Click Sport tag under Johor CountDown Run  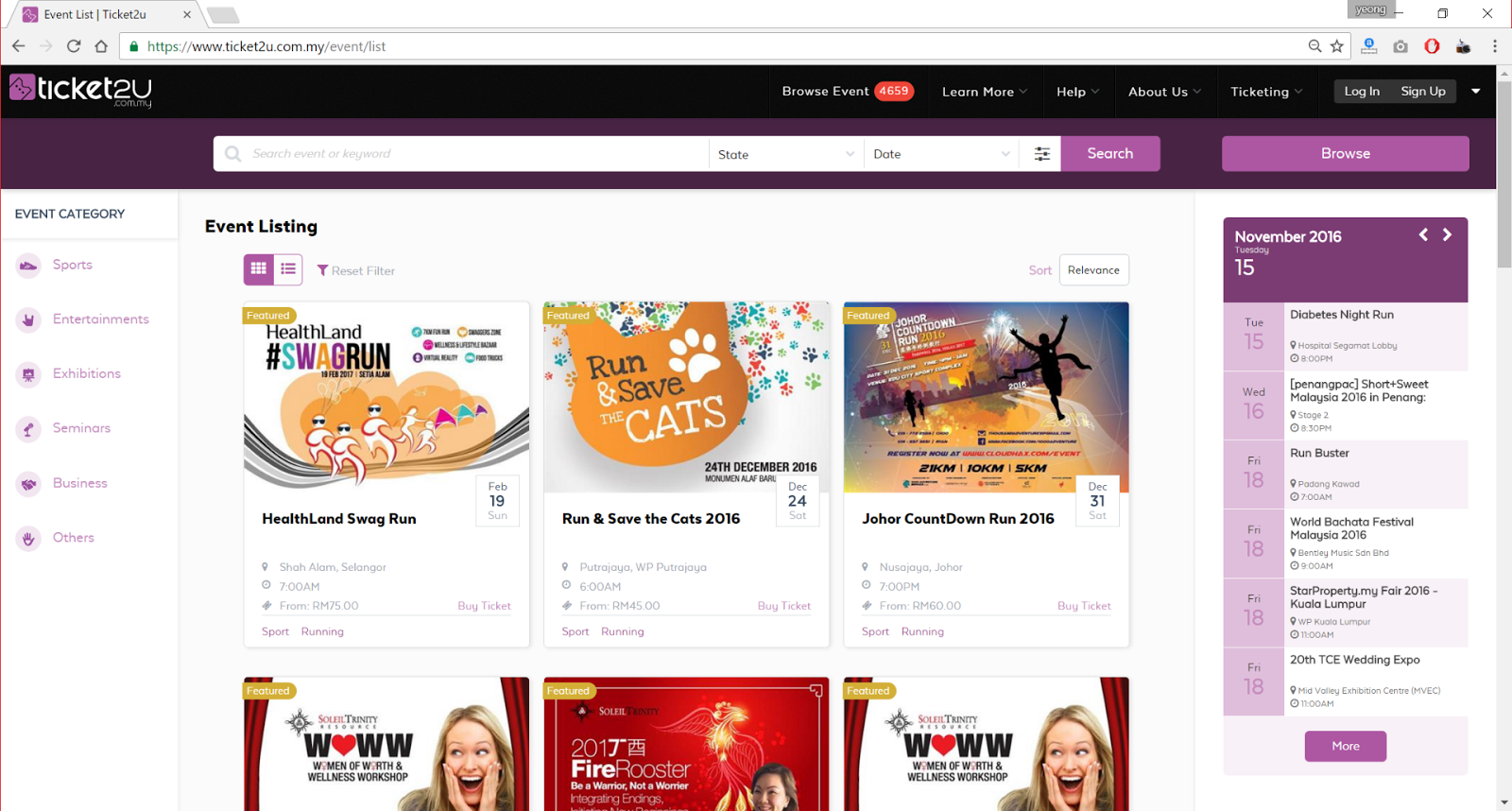point(875,631)
